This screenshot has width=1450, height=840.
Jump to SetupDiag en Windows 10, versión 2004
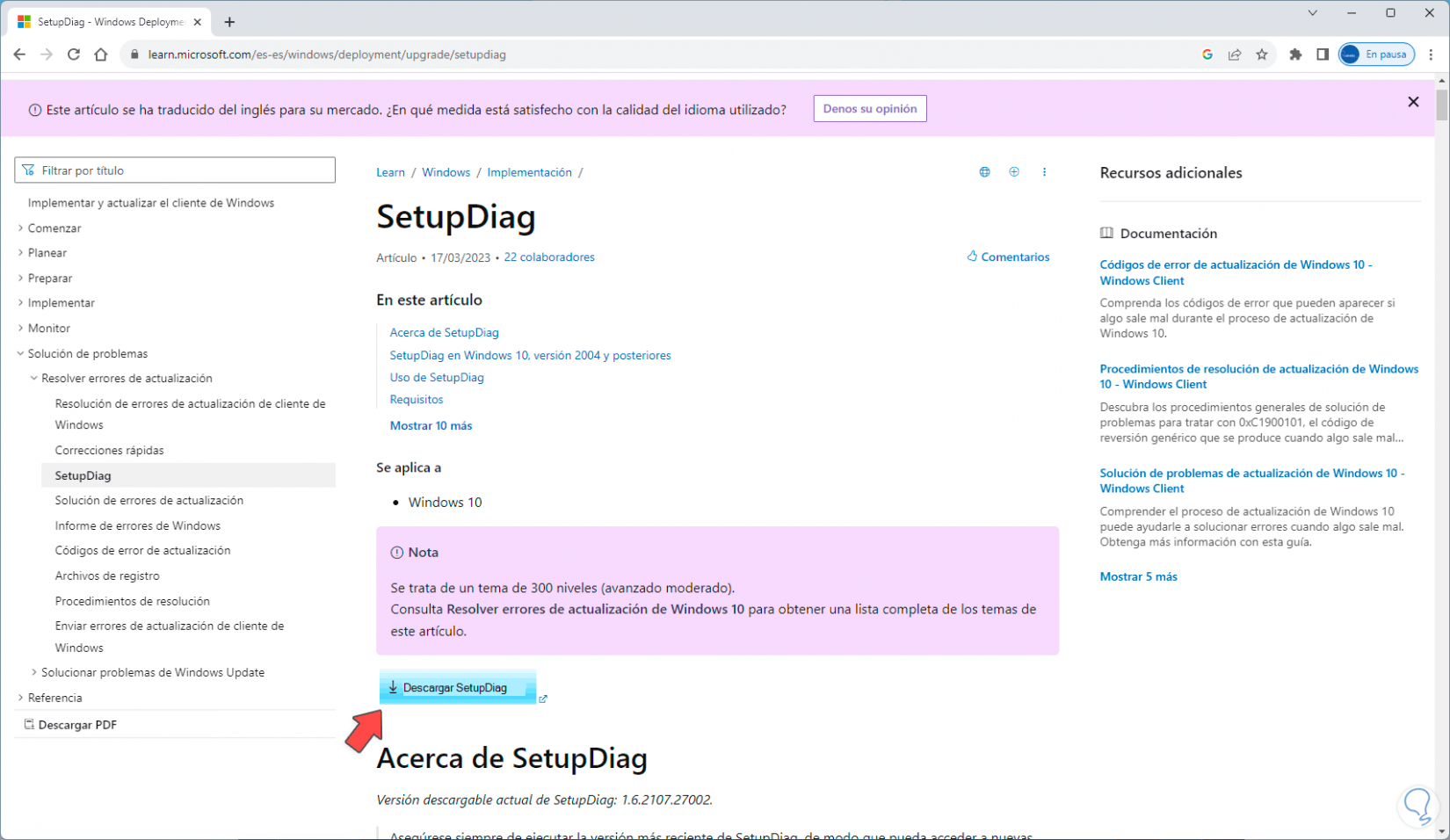click(x=531, y=356)
